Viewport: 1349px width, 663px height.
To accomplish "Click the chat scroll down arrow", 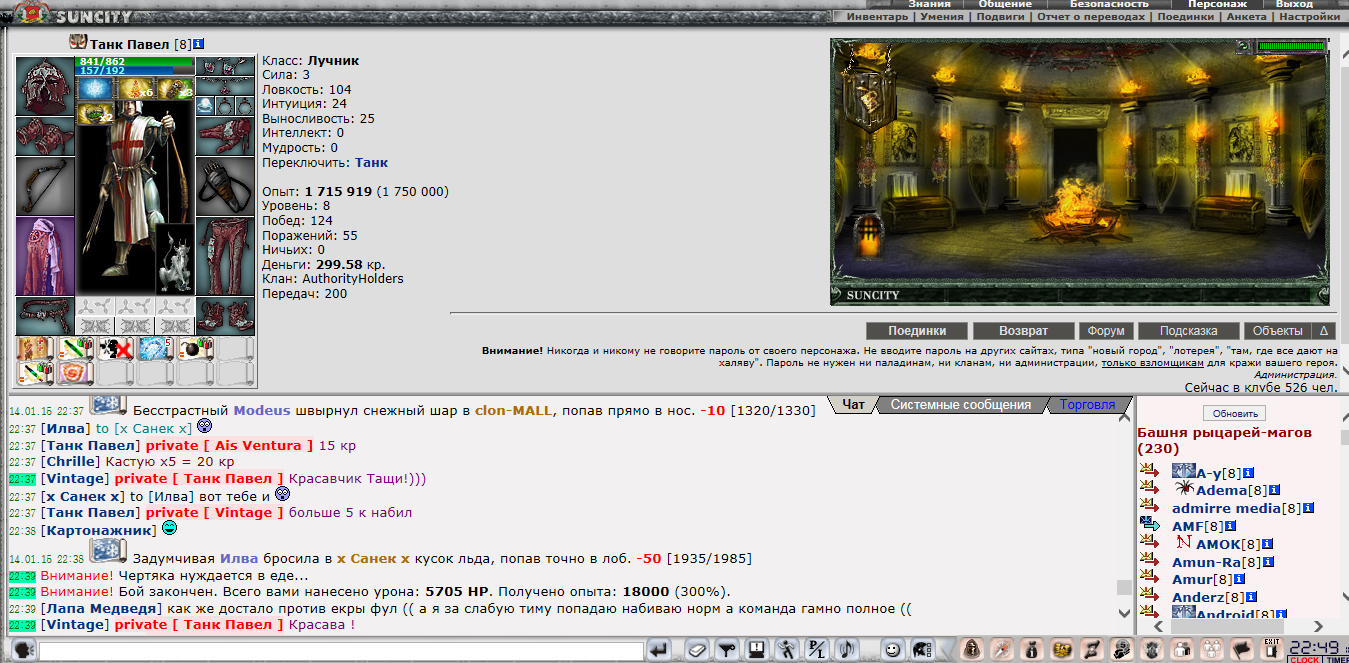I will (x=1124, y=613).
